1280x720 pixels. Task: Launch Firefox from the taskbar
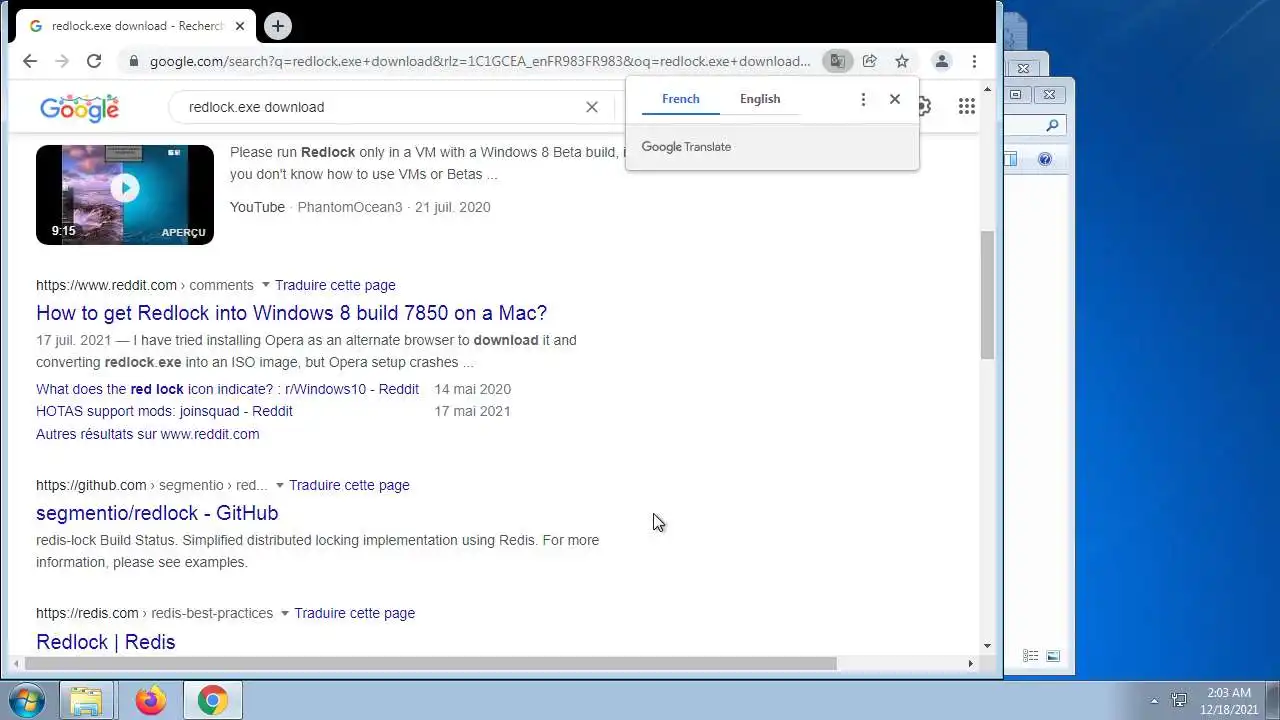[151, 700]
